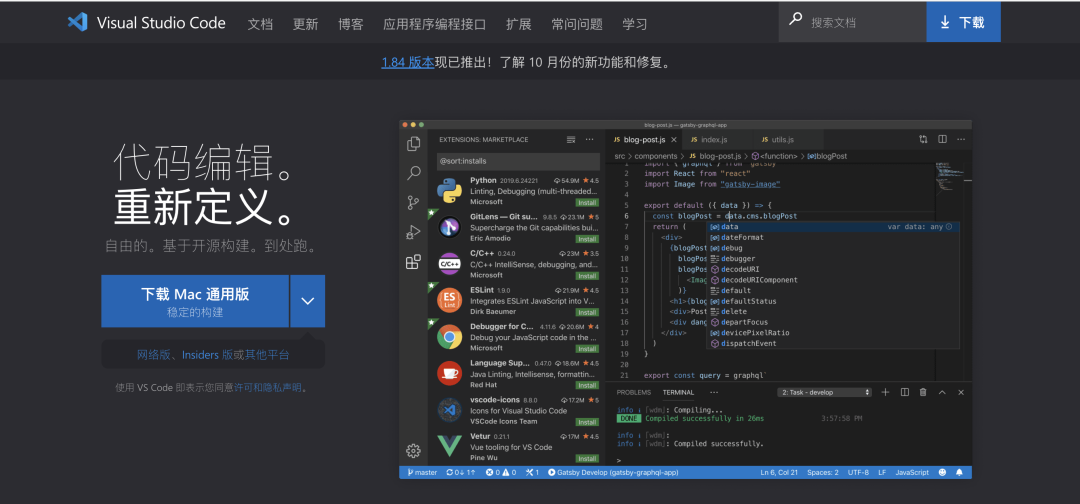Open info icon on data suggestion
Image resolution: width=1080 pixels, height=504 pixels.
(x=948, y=227)
